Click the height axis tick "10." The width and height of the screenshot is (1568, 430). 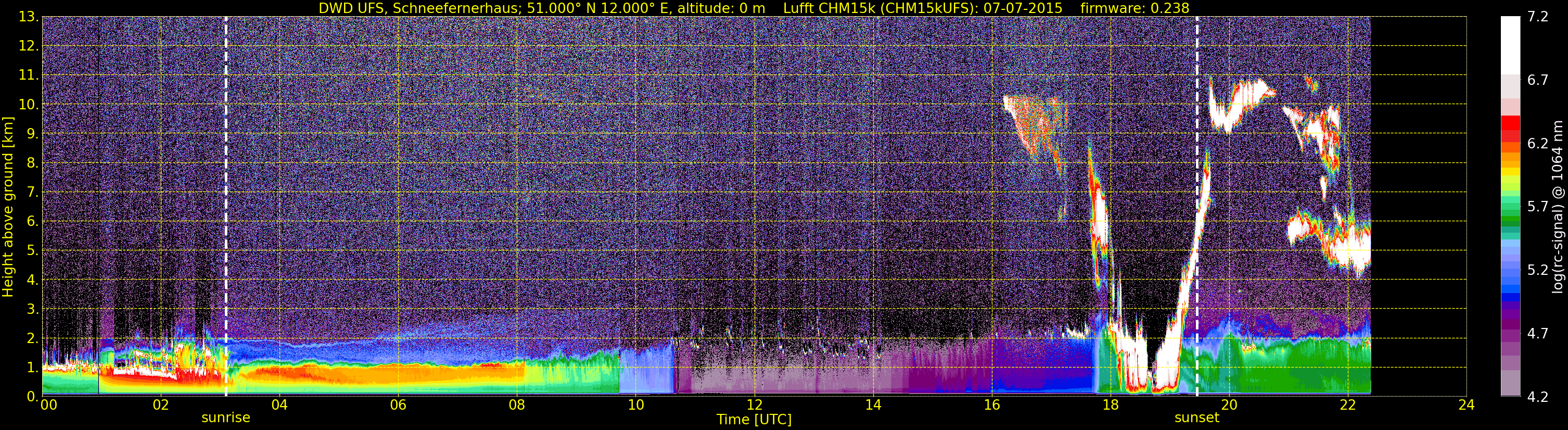point(29,105)
